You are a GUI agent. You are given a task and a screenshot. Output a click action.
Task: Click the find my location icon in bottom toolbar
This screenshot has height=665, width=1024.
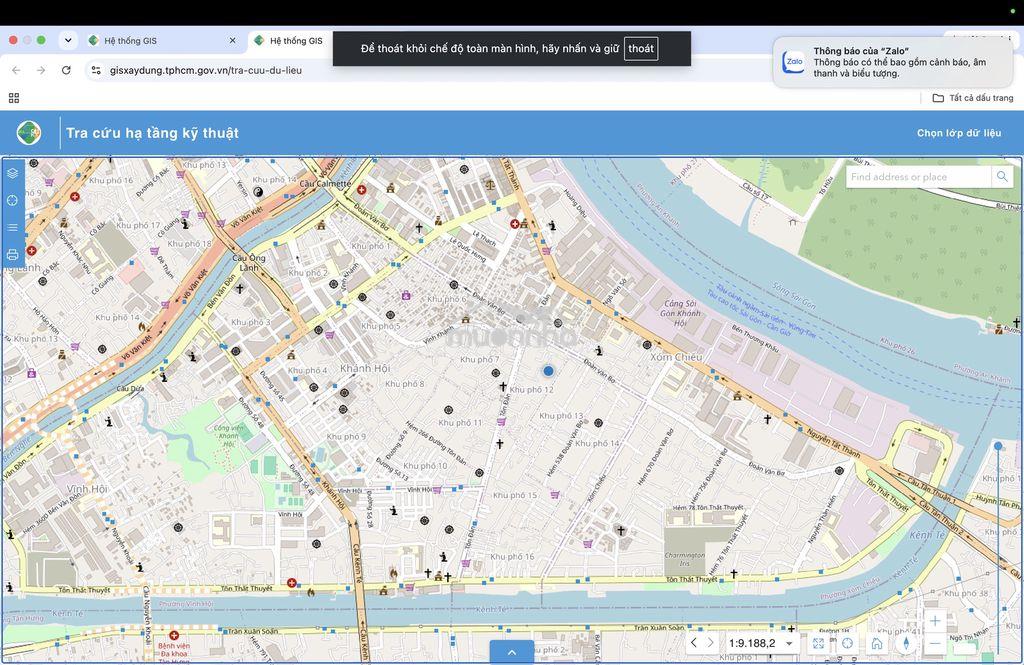[848, 643]
